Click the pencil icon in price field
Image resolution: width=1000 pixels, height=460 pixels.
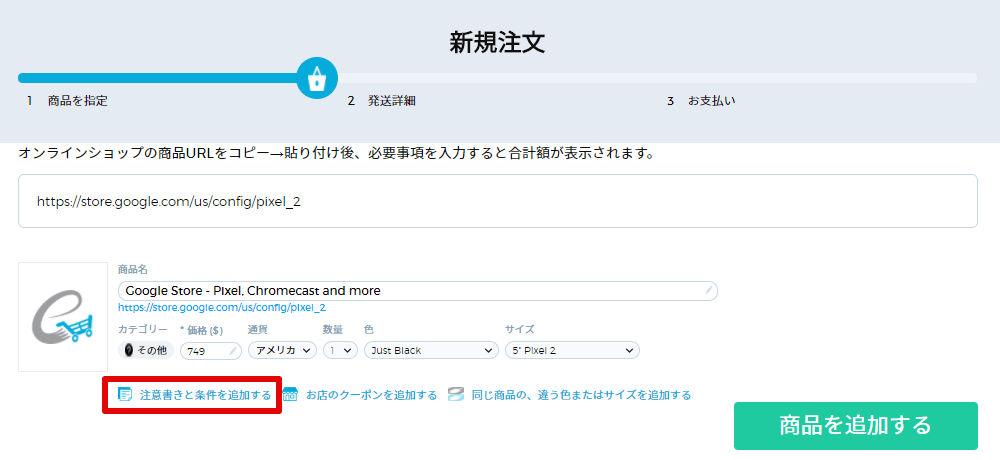[x=233, y=350]
